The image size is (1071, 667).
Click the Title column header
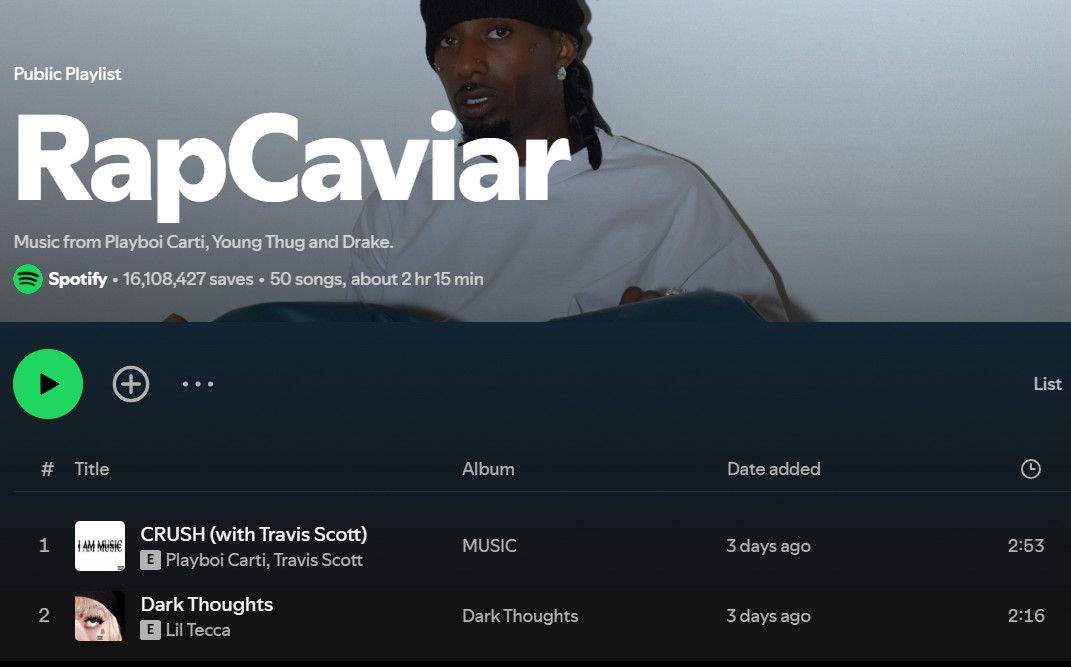coord(92,469)
